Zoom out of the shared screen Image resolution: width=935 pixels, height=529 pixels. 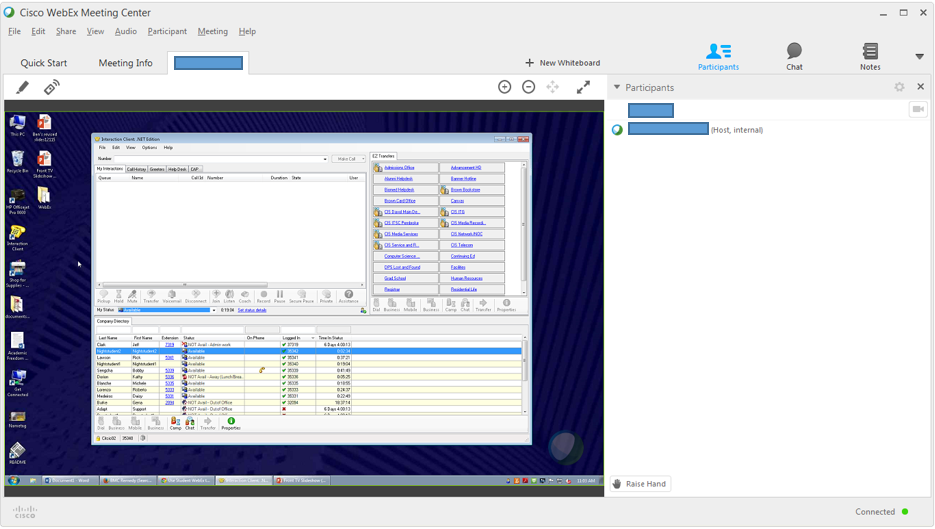click(528, 87)
